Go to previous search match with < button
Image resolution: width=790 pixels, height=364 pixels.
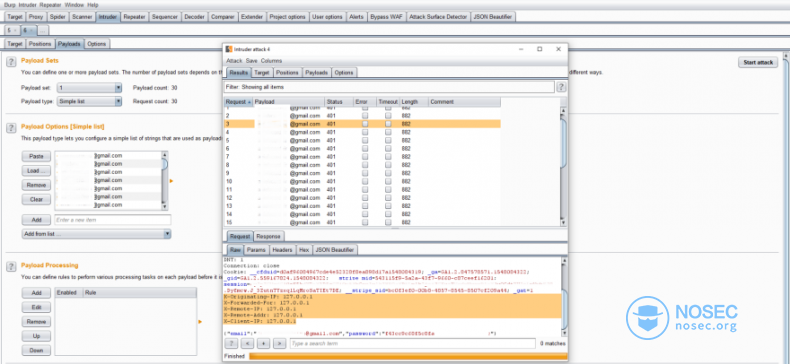pyautogui.click(x=247, y=343)
